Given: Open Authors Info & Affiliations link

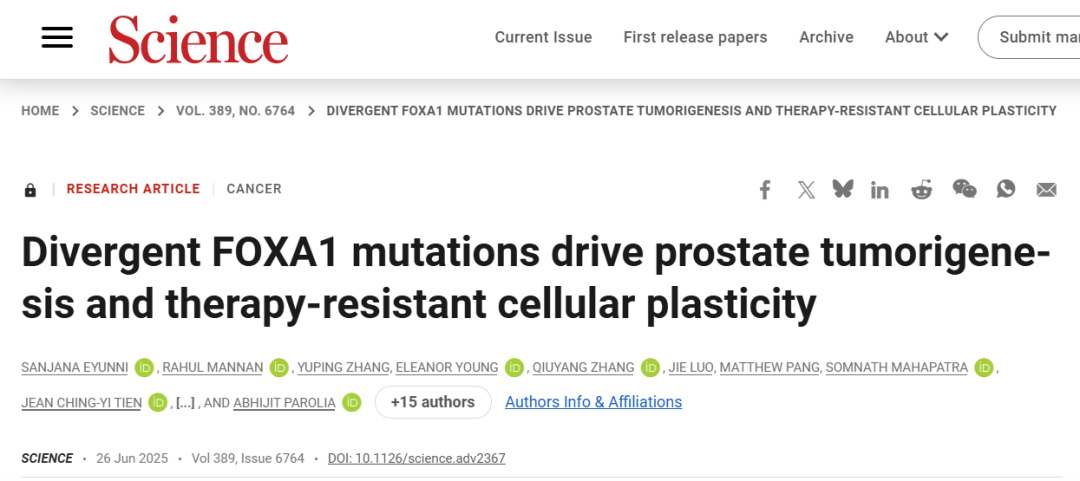Looking at the screenshot, I should pos(593,402).
